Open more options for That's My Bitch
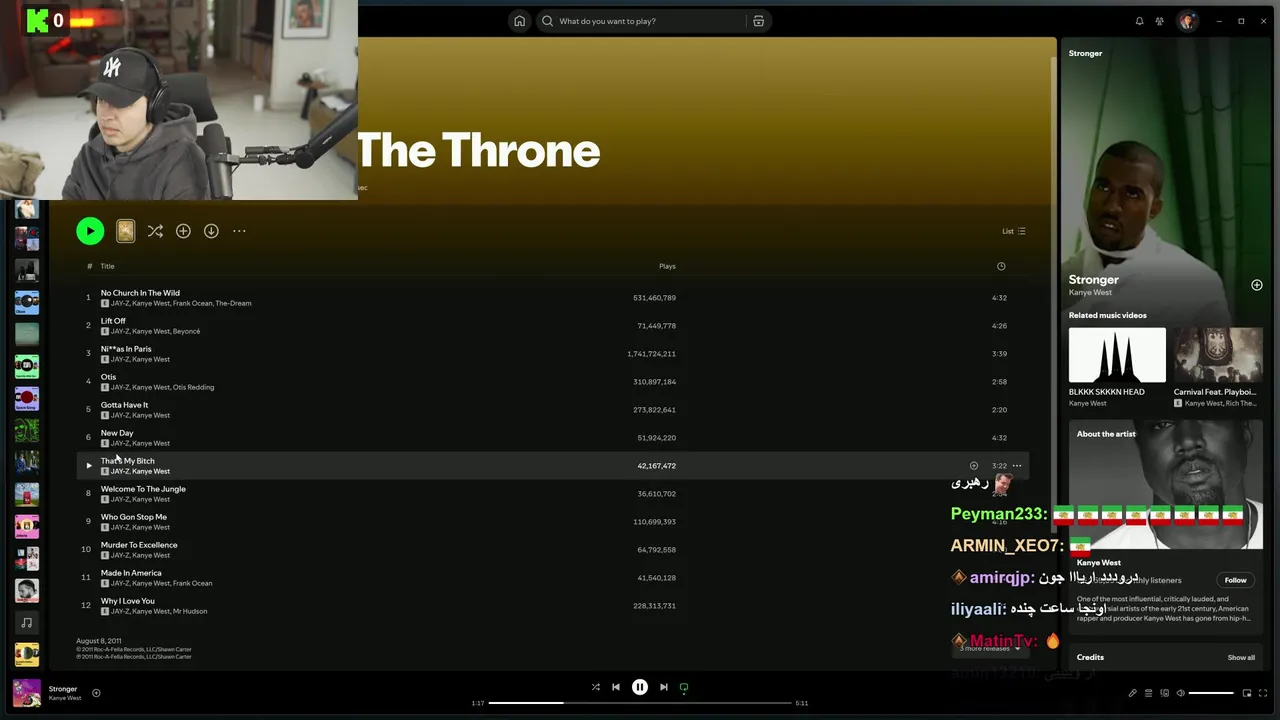 click(1016, 465)
